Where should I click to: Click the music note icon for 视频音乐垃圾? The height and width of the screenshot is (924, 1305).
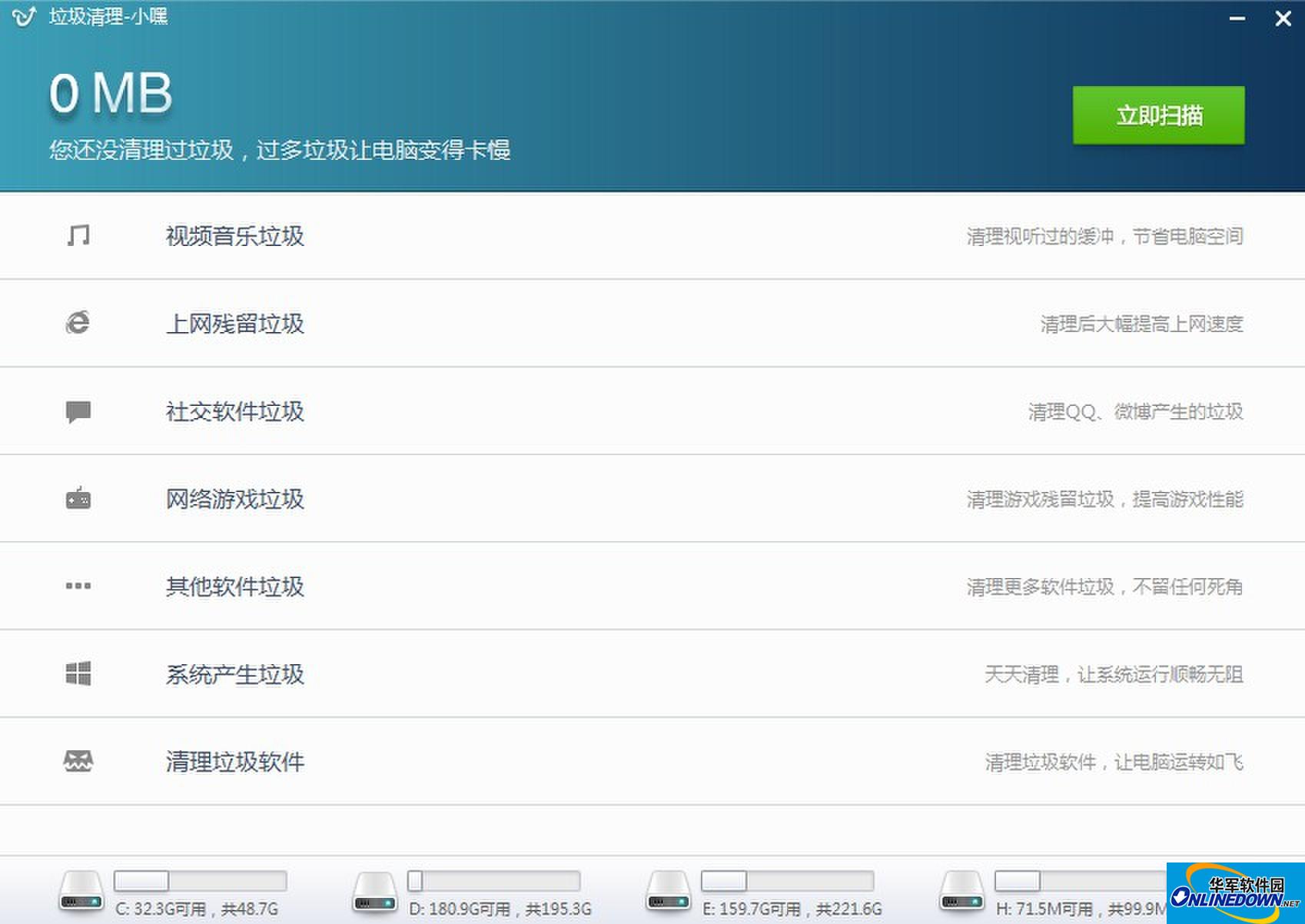click(x=78, y=235)
